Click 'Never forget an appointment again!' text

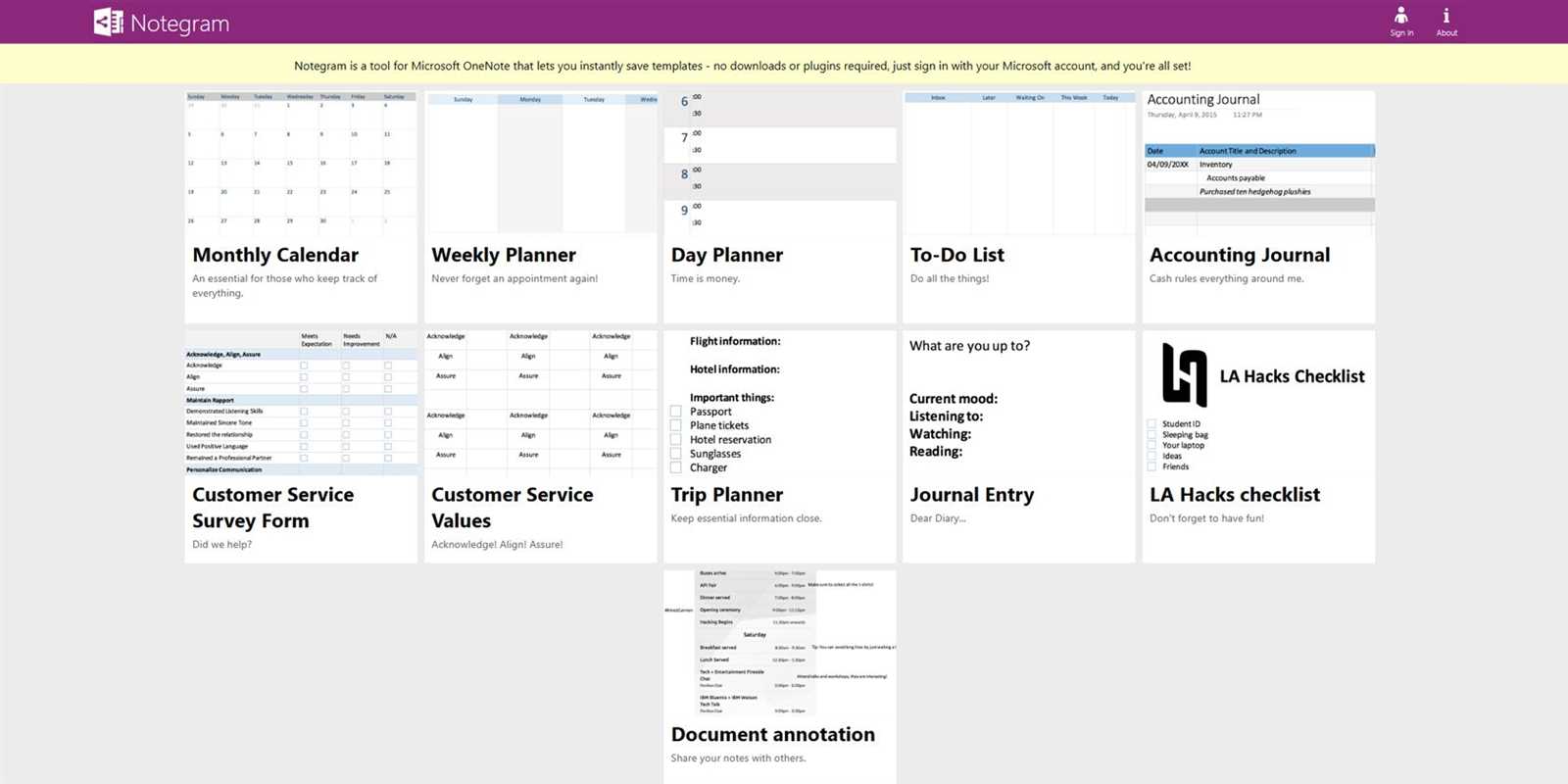click(x=514, y=278)
